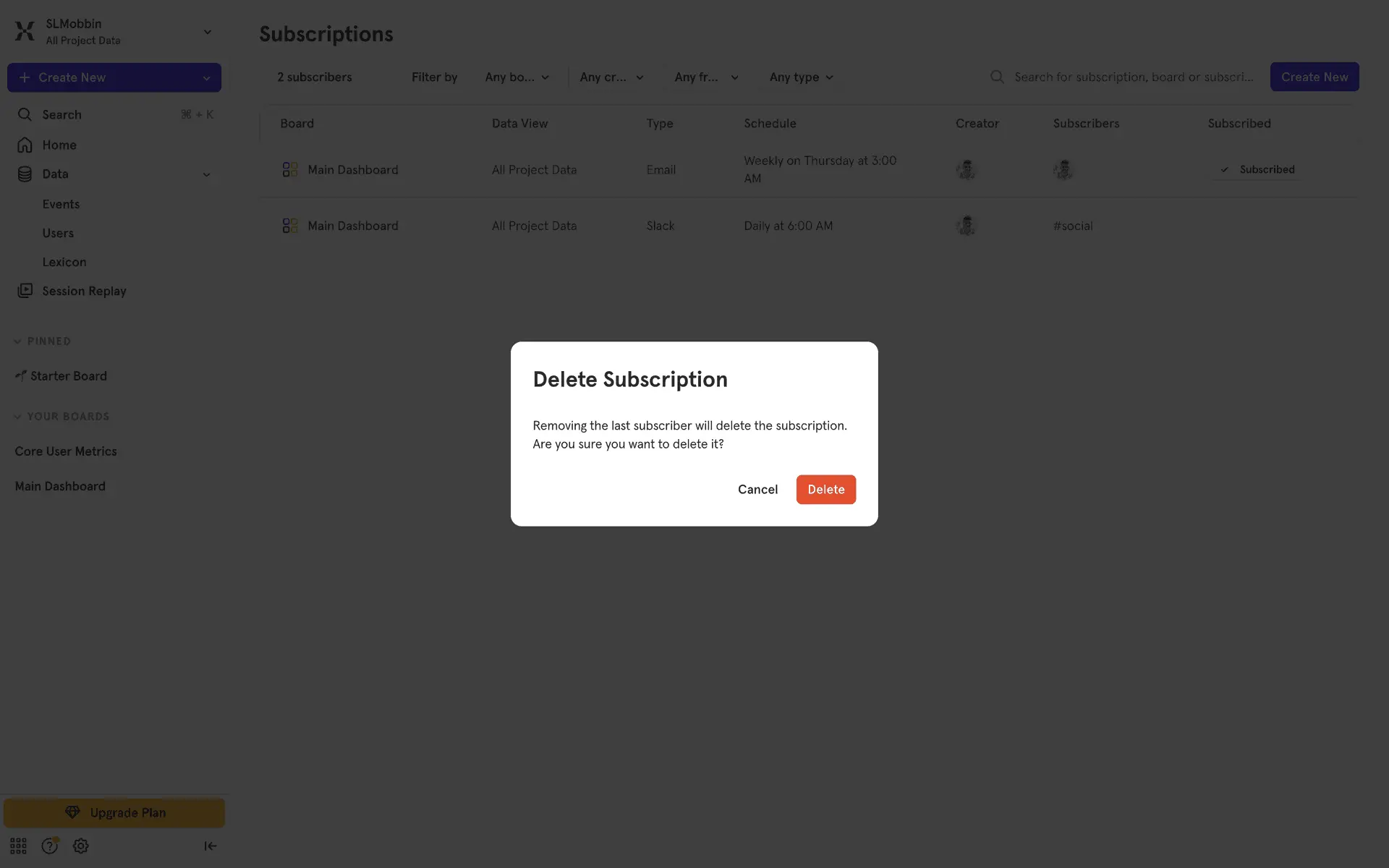Collapse sidebar with arrow icon

[x=210, y=846]
